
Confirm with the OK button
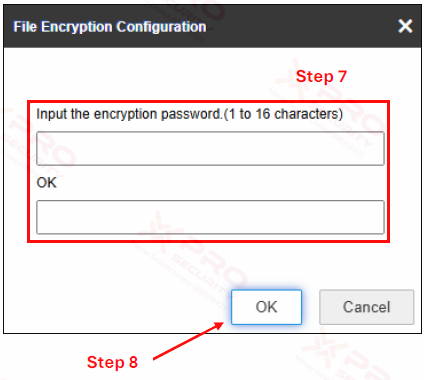[x=266, y=307]
